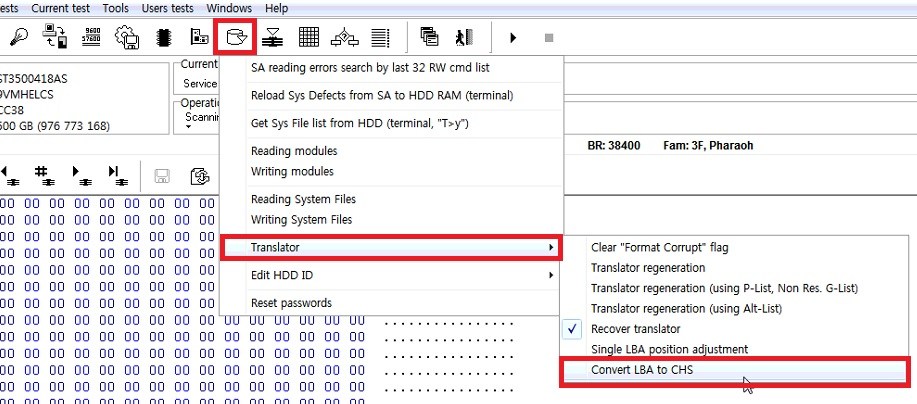Expand the Edit HDD ID submenu
The width and height of the screenshot is (917, 404).
tap(390, 275)
